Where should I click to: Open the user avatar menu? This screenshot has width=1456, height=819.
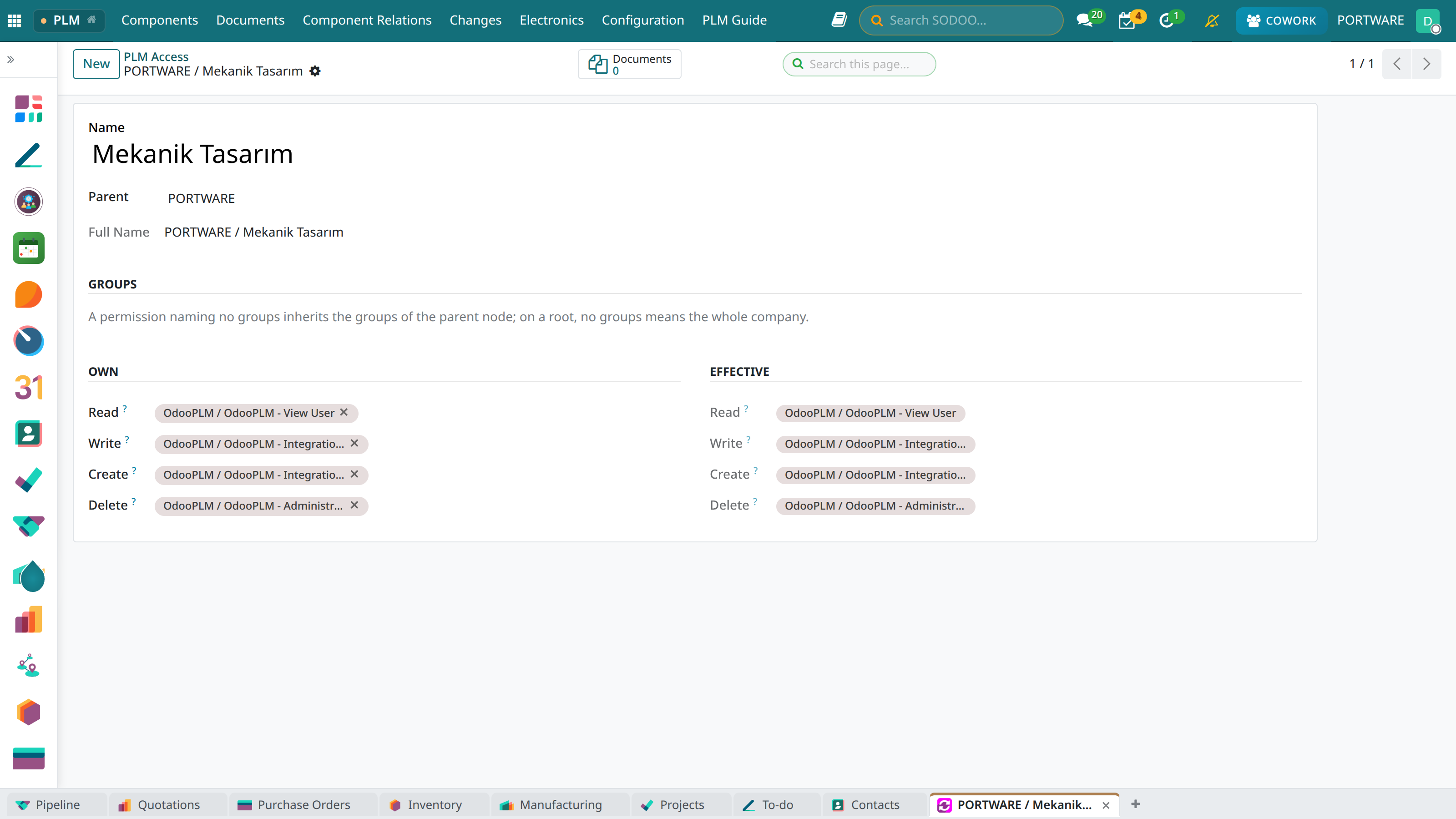click(1428, 21)
